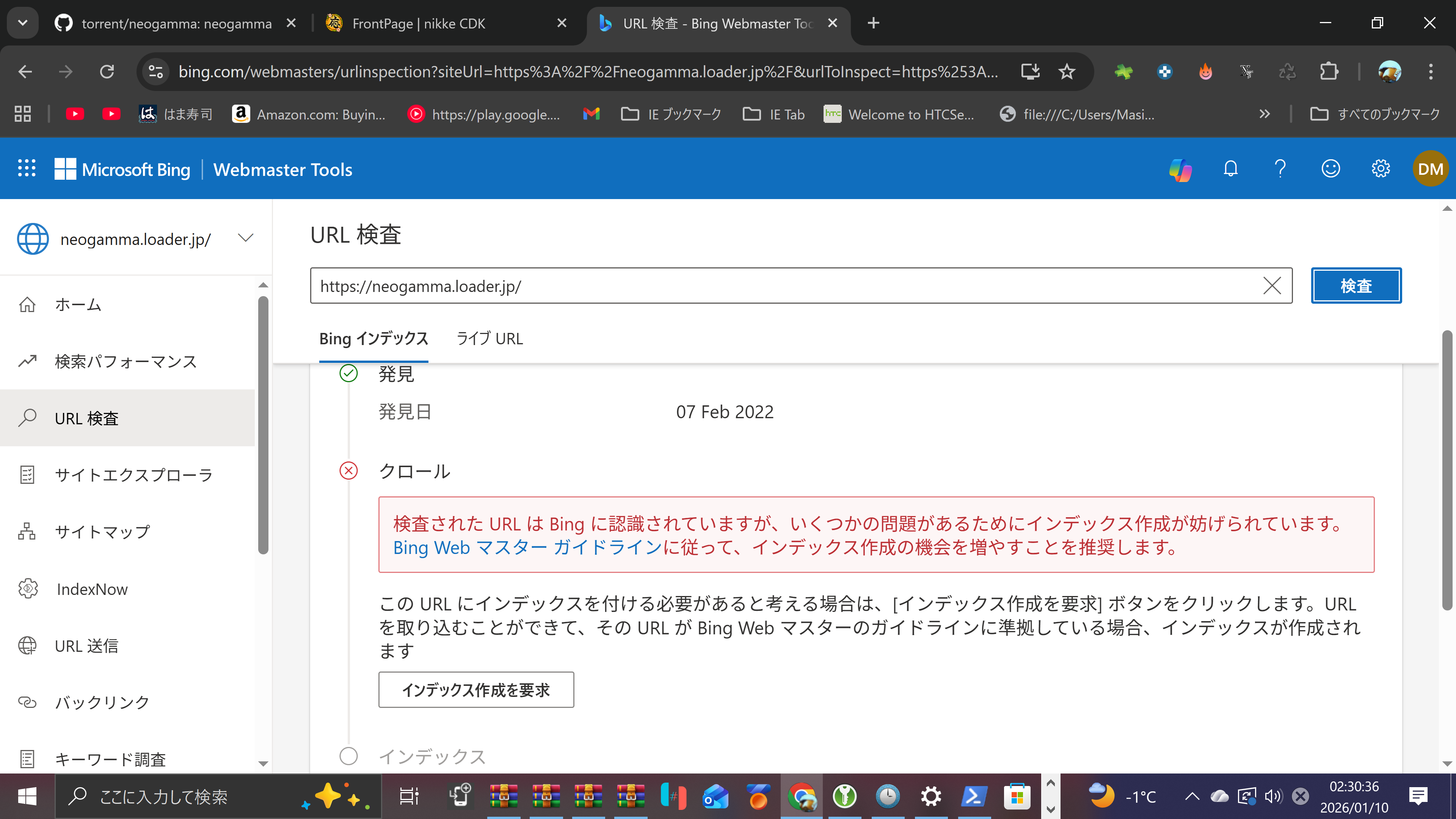Open the バックリンク section
Viewport: 1456px width, 819px height.
[x=101, y=703]
